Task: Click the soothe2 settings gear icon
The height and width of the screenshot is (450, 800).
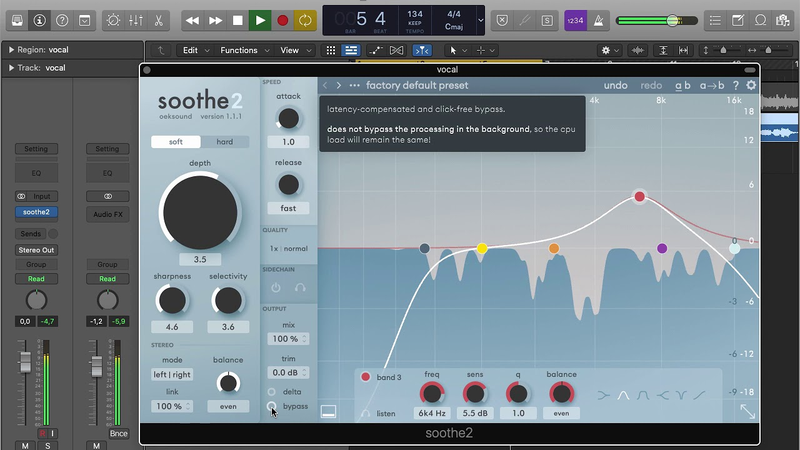Action: [x=751, y=85]
